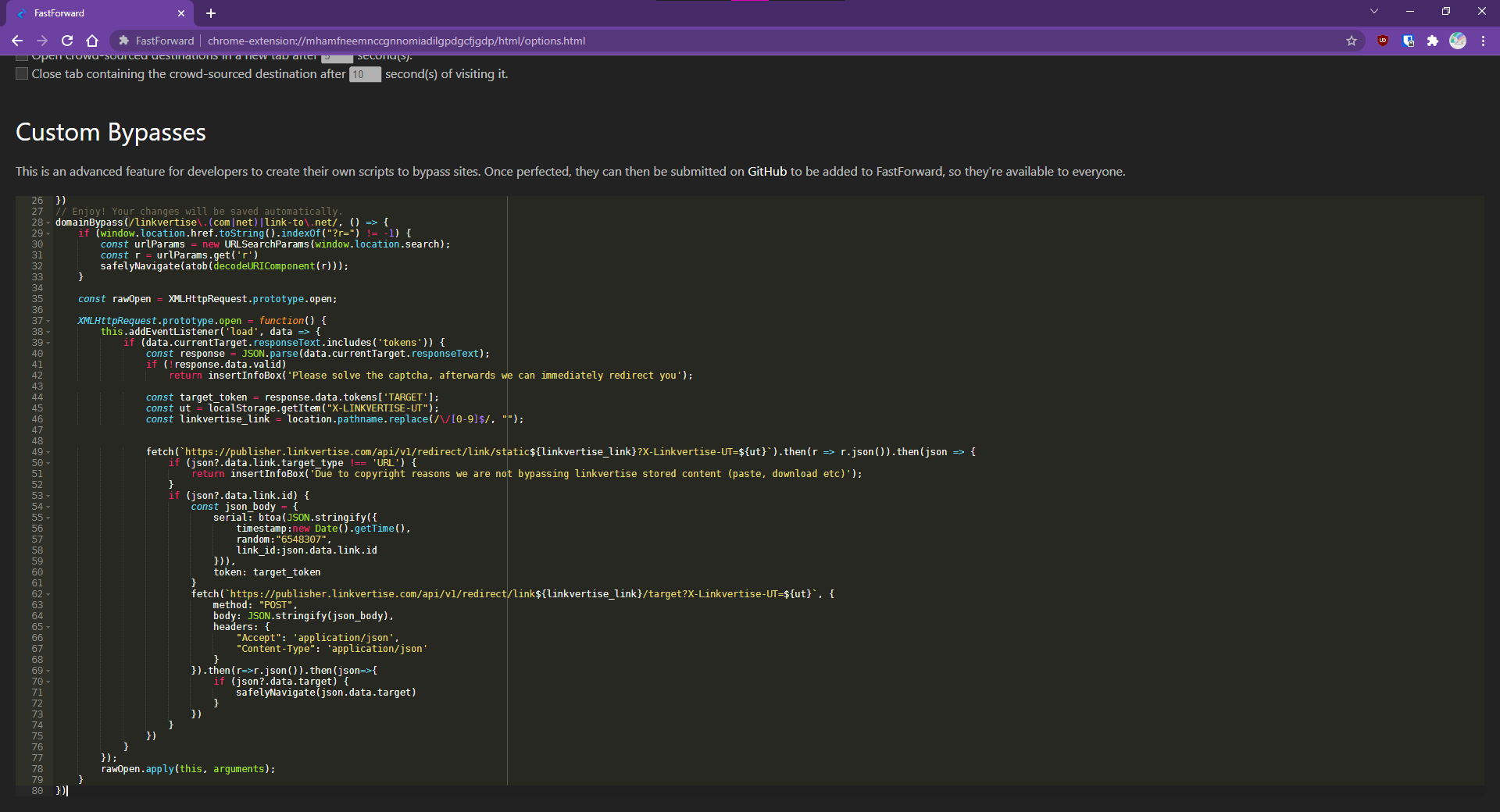Image resolution: width=1500 pixels, height=812 pixels.
Task: Collapse the fold at line 49
Action: click(48, 452)
